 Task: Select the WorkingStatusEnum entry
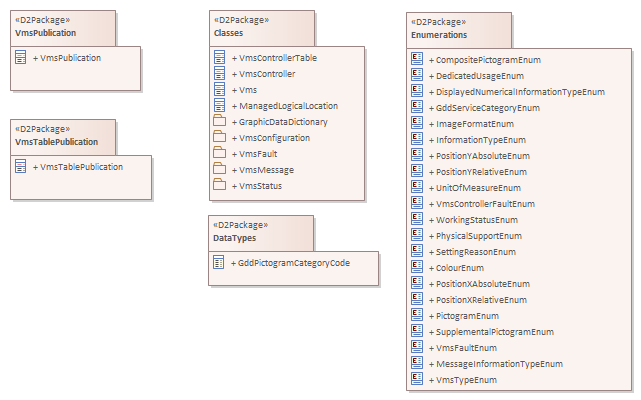pos(477,220)
